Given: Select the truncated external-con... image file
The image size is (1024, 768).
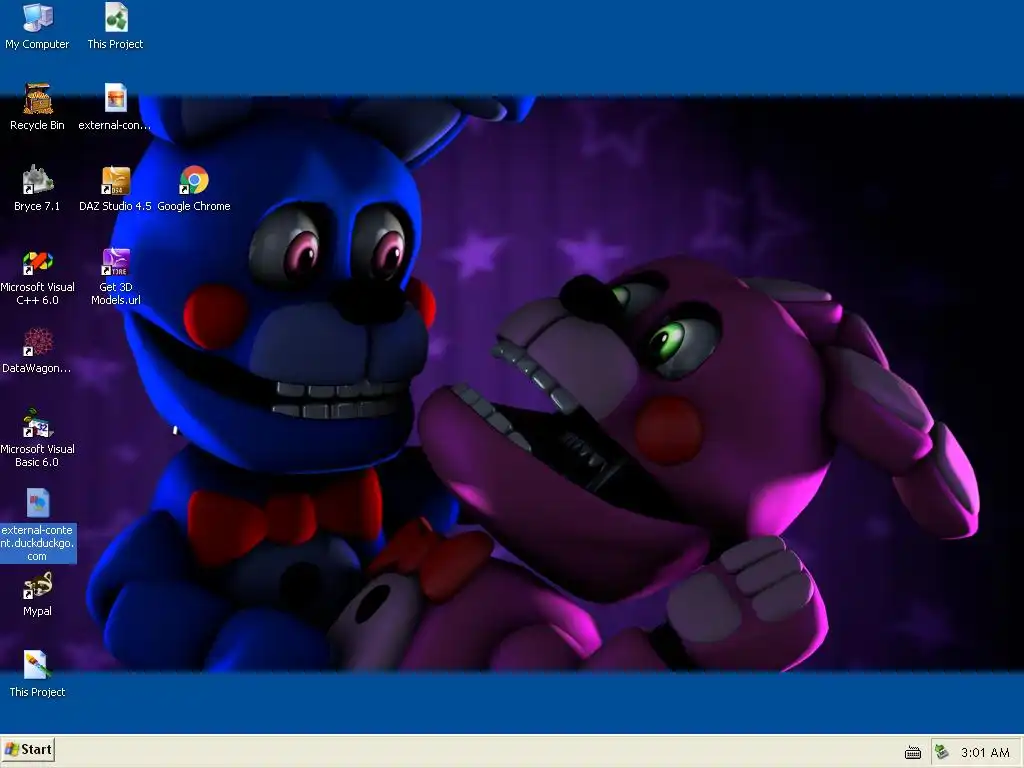Looking at the screenshot, I should coord(115,107).
